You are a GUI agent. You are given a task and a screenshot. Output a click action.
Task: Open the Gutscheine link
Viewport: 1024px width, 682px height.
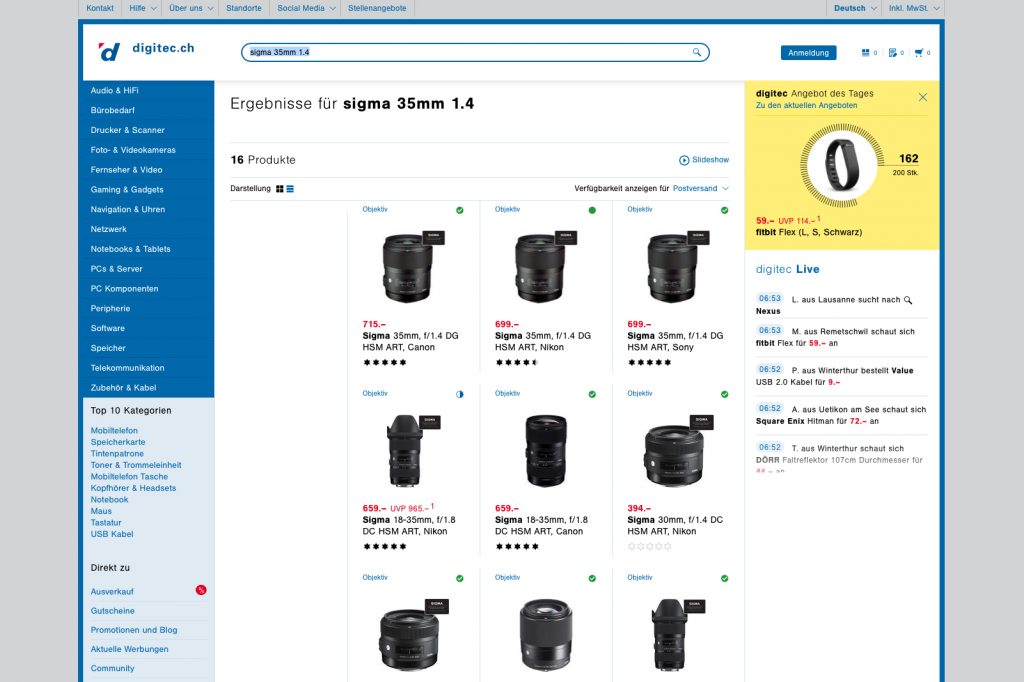[x=112, y=611]
